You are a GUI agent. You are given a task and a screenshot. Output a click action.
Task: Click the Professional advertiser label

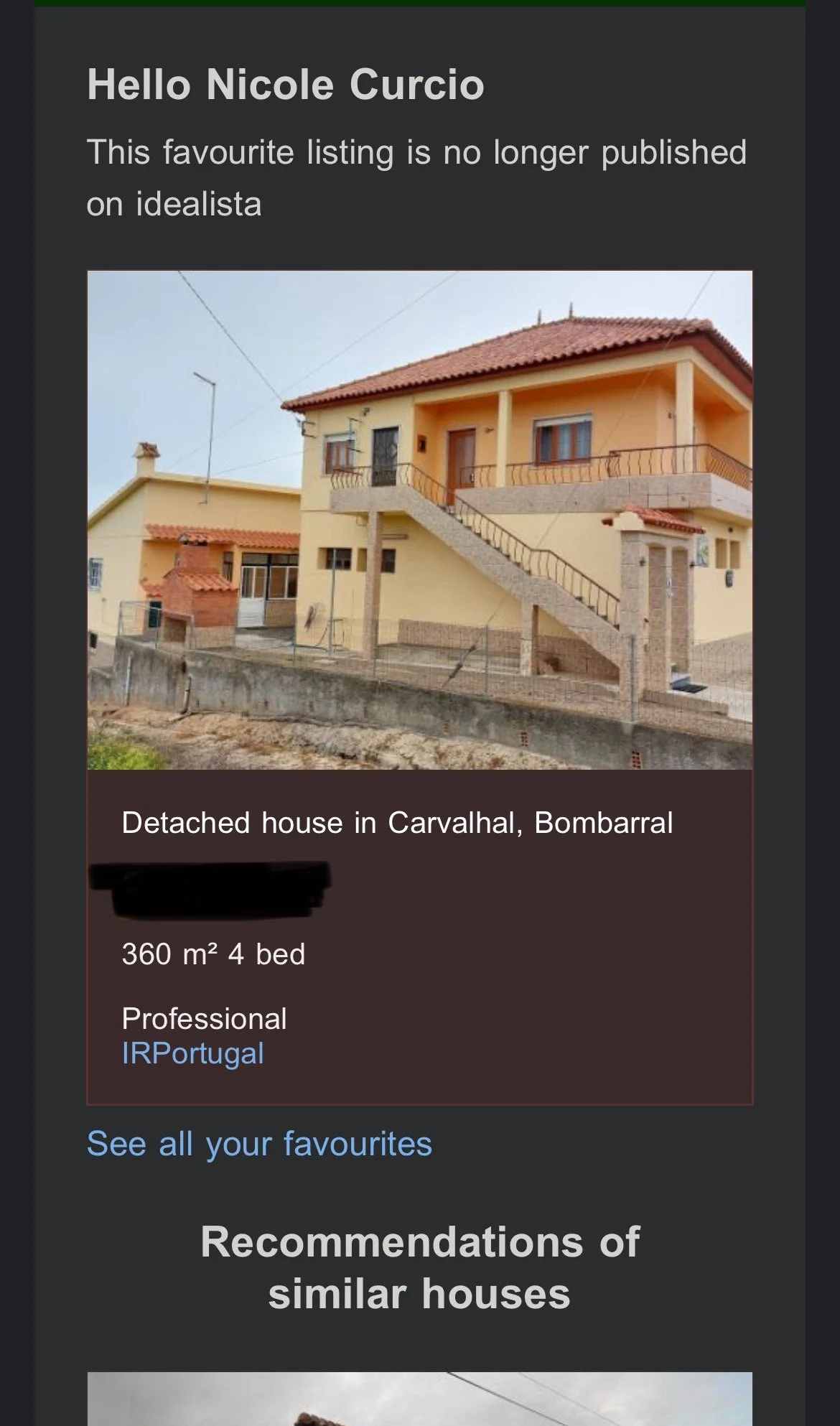[x=204, y=1019]
